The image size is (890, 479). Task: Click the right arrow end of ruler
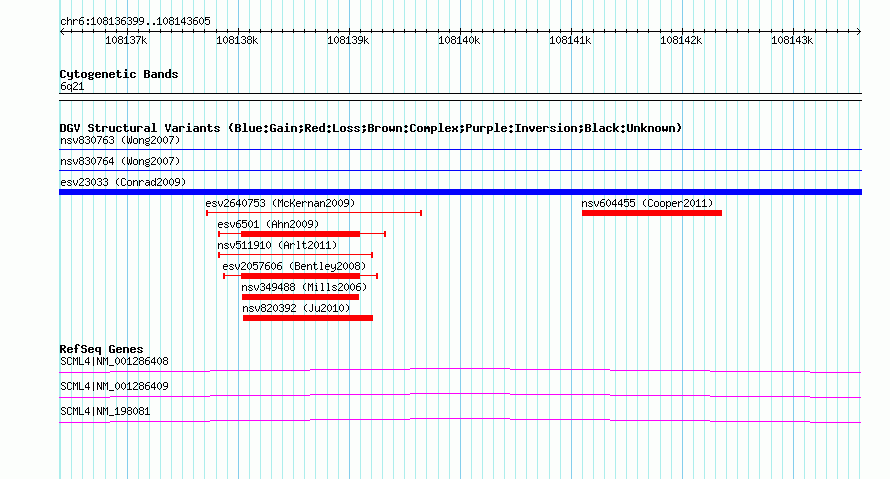point(859,32)
